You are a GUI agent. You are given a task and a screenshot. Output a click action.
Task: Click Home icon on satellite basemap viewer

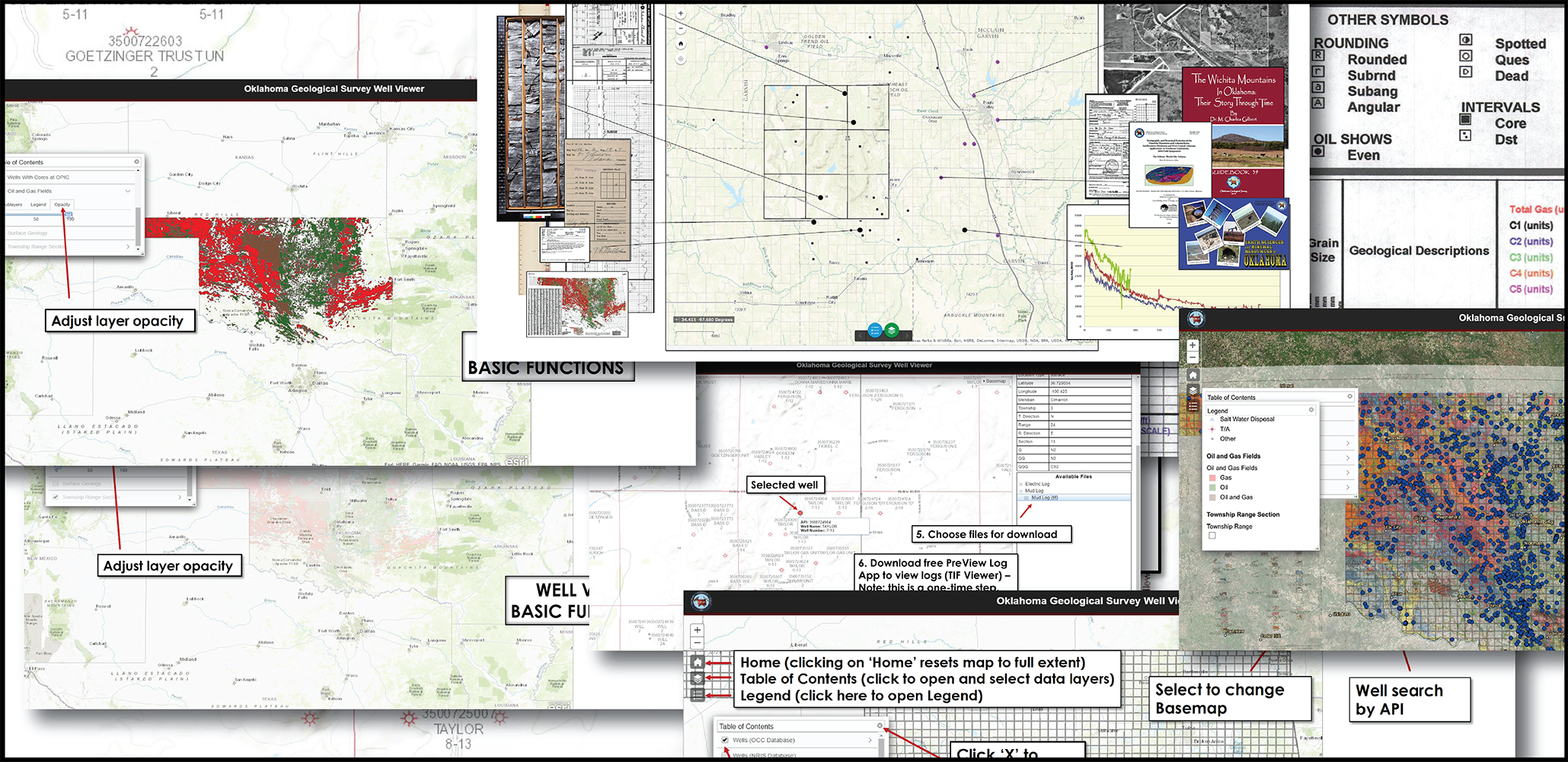[x=1193, y=375]
